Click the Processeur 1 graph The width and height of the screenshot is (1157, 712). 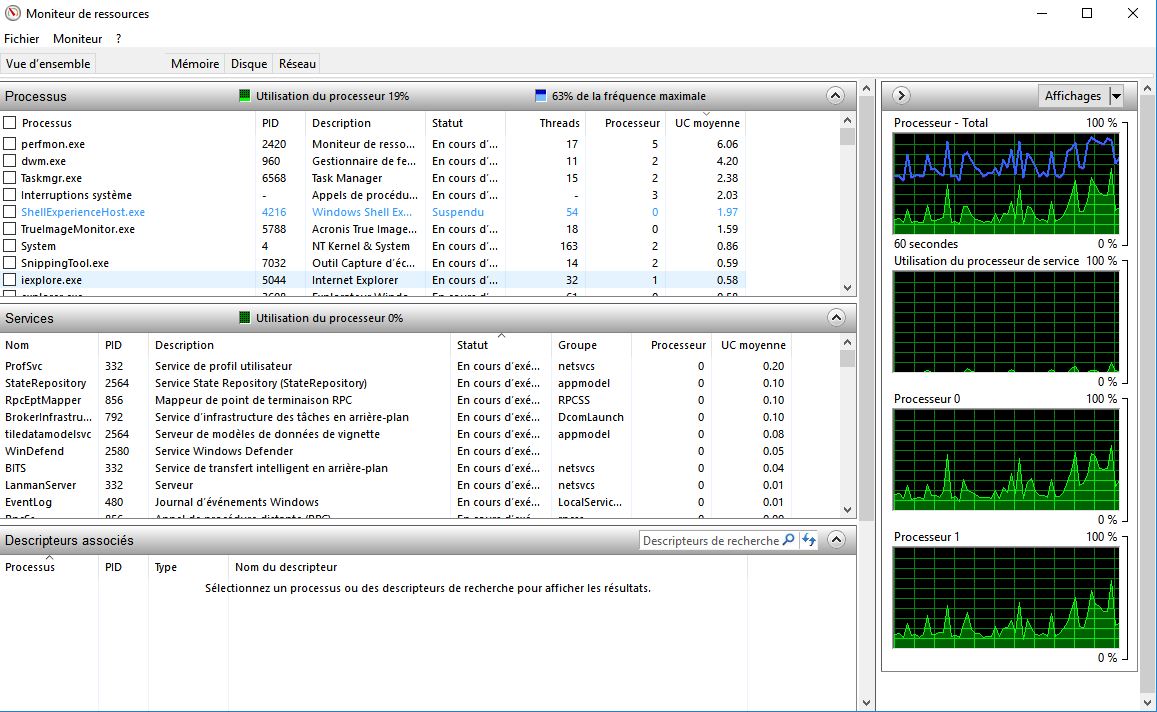coord(1006,597)
